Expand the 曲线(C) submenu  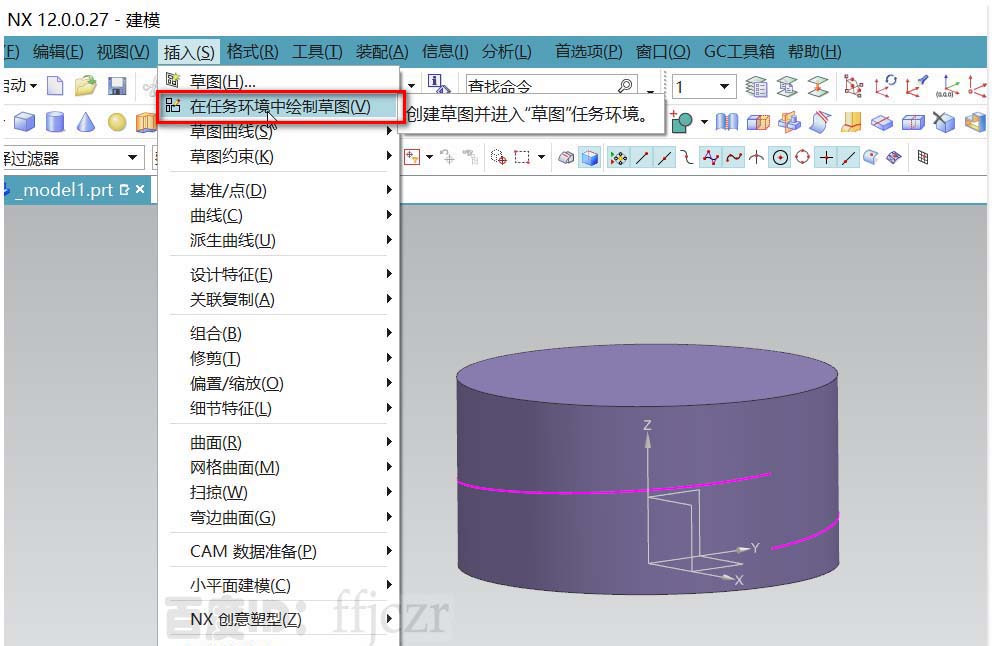pyautogui.click(x=388, y=214)
